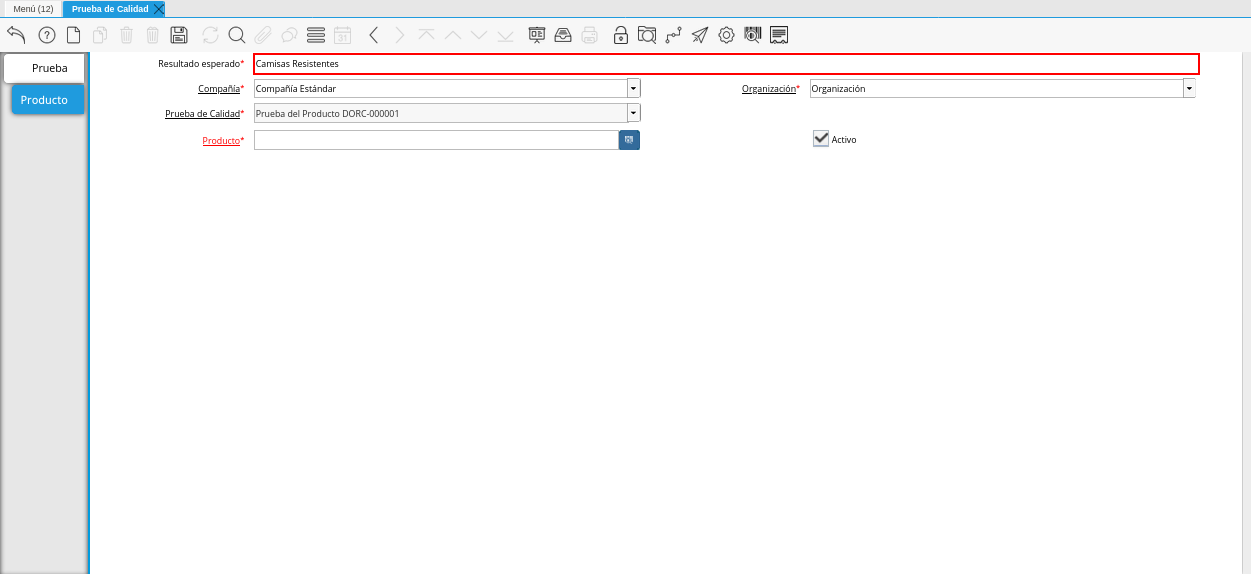The height and width of the screenshot is (574, 1251).
Task: Save the record with floppy disk icon
Action: point(179,35)
